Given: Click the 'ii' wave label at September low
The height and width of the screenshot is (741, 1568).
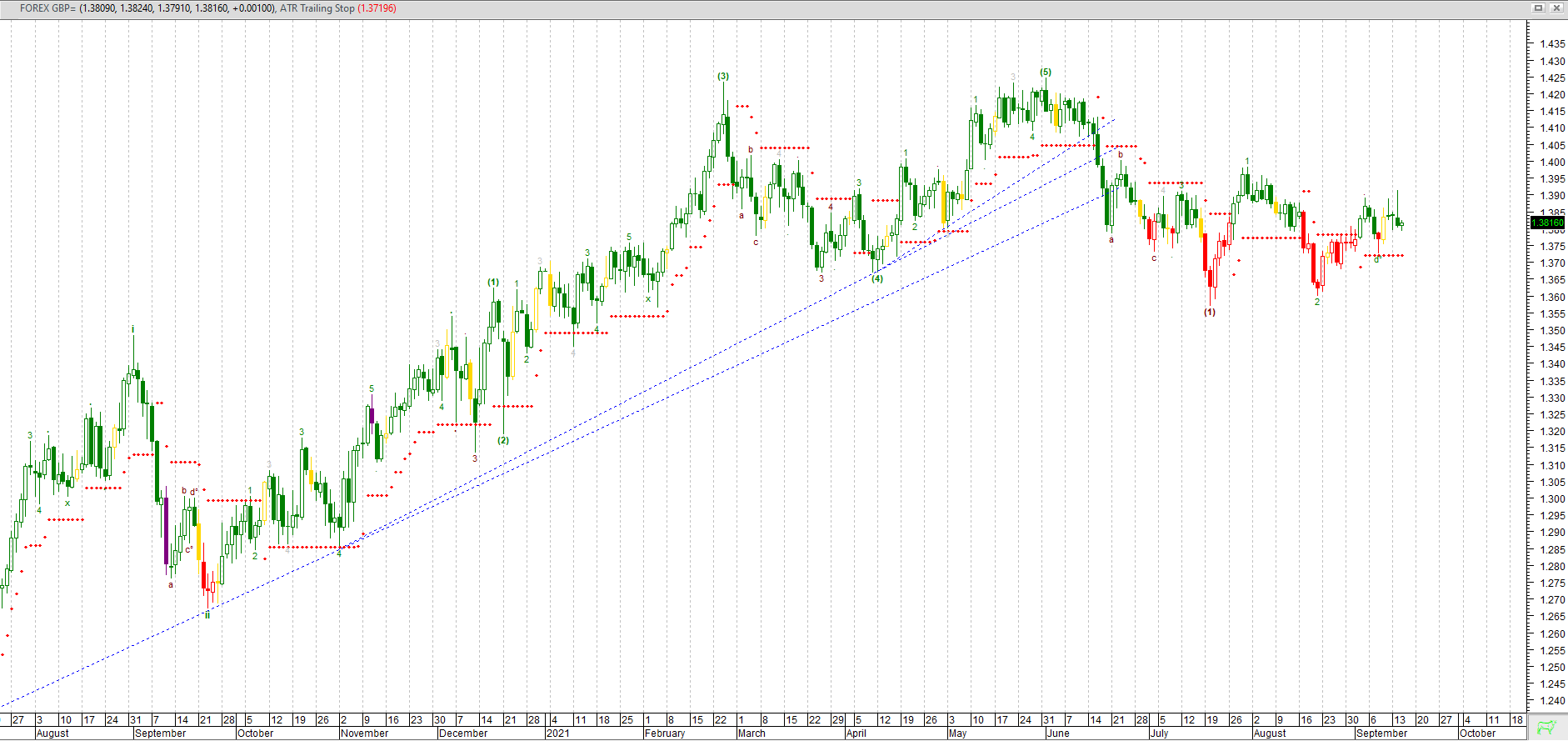Looking at the screenshot, I should click(x=207, y=614).
